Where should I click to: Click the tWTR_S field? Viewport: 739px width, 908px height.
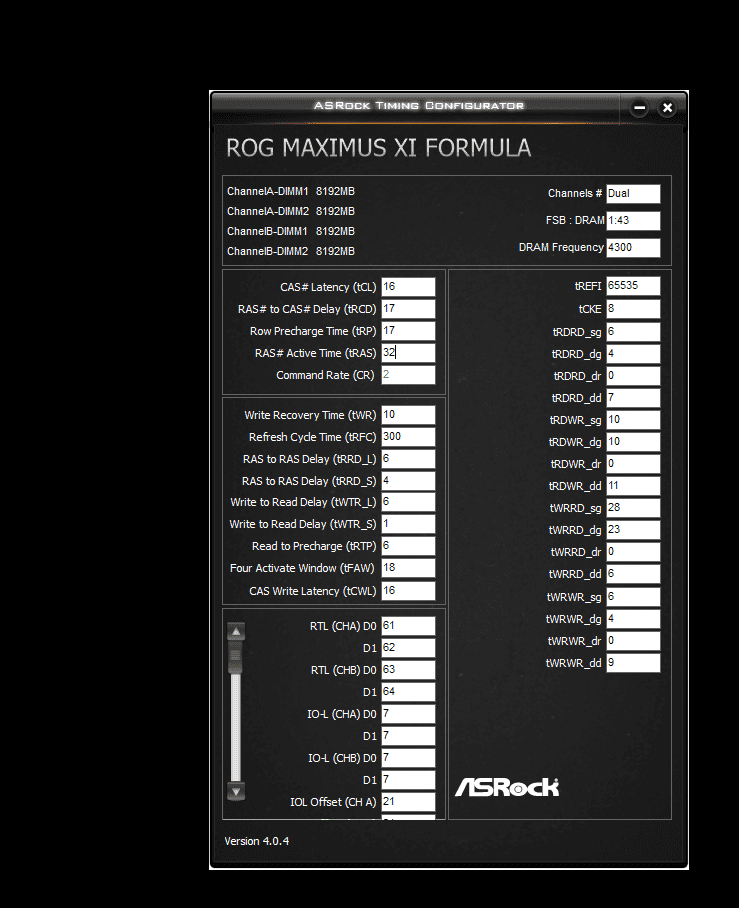coord(408,523)
